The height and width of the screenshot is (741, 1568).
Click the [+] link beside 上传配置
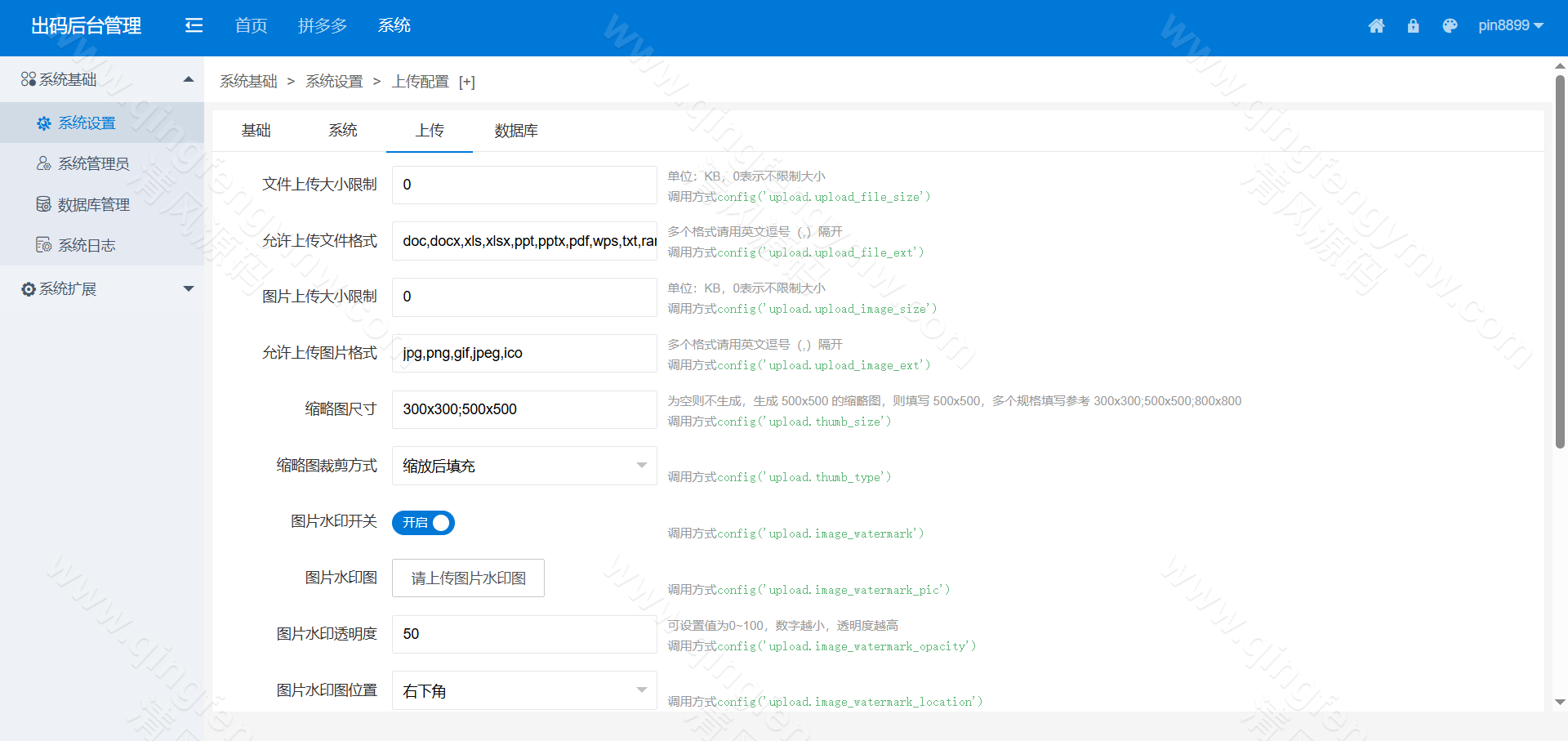pyautogui.click(x=466, y=82)
